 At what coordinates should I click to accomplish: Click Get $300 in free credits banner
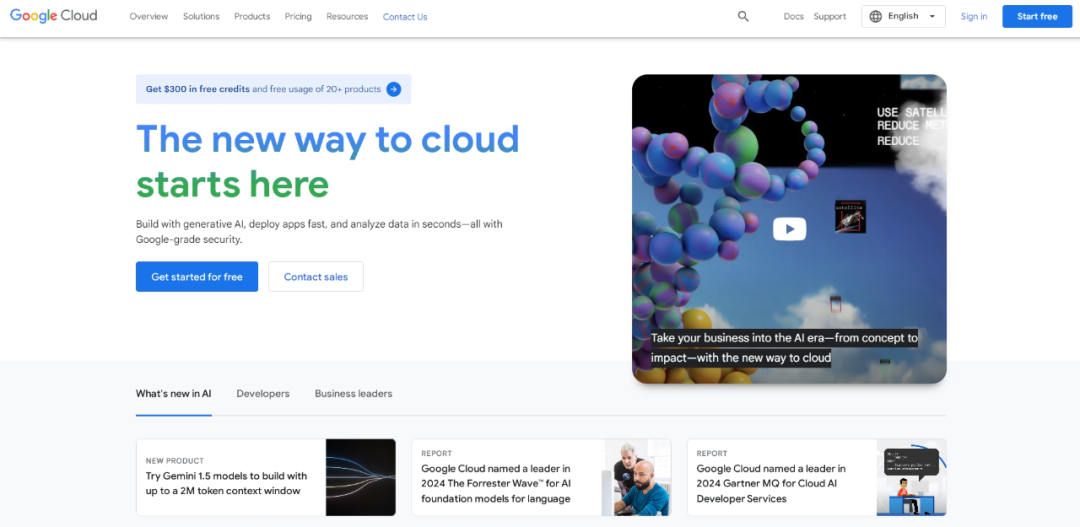tap(273, 89)
